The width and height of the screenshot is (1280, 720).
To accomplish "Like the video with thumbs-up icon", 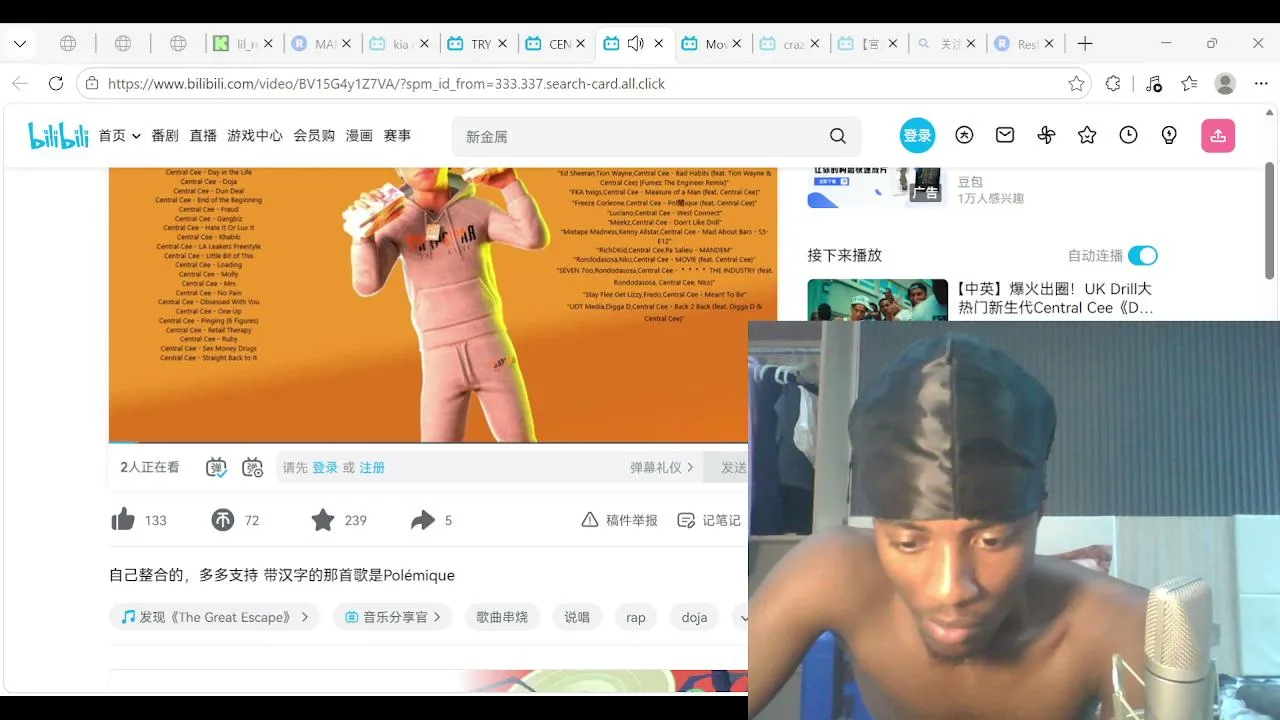I will 123,520.
